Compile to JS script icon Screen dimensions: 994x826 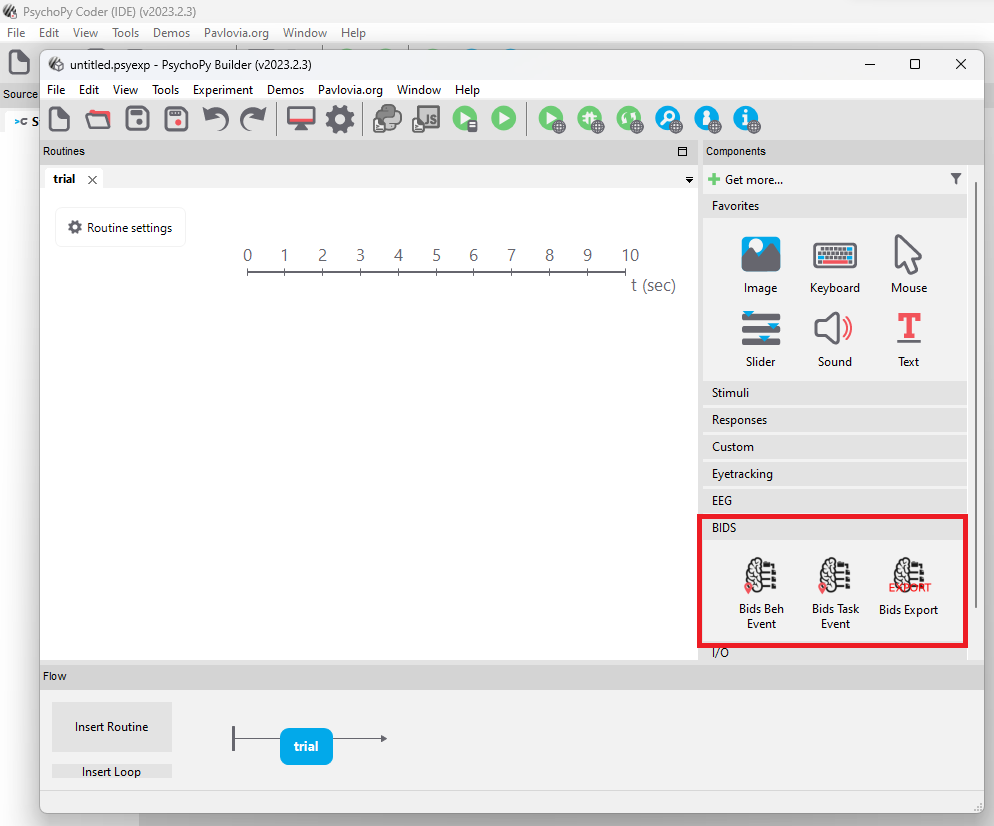coord(426,119)
